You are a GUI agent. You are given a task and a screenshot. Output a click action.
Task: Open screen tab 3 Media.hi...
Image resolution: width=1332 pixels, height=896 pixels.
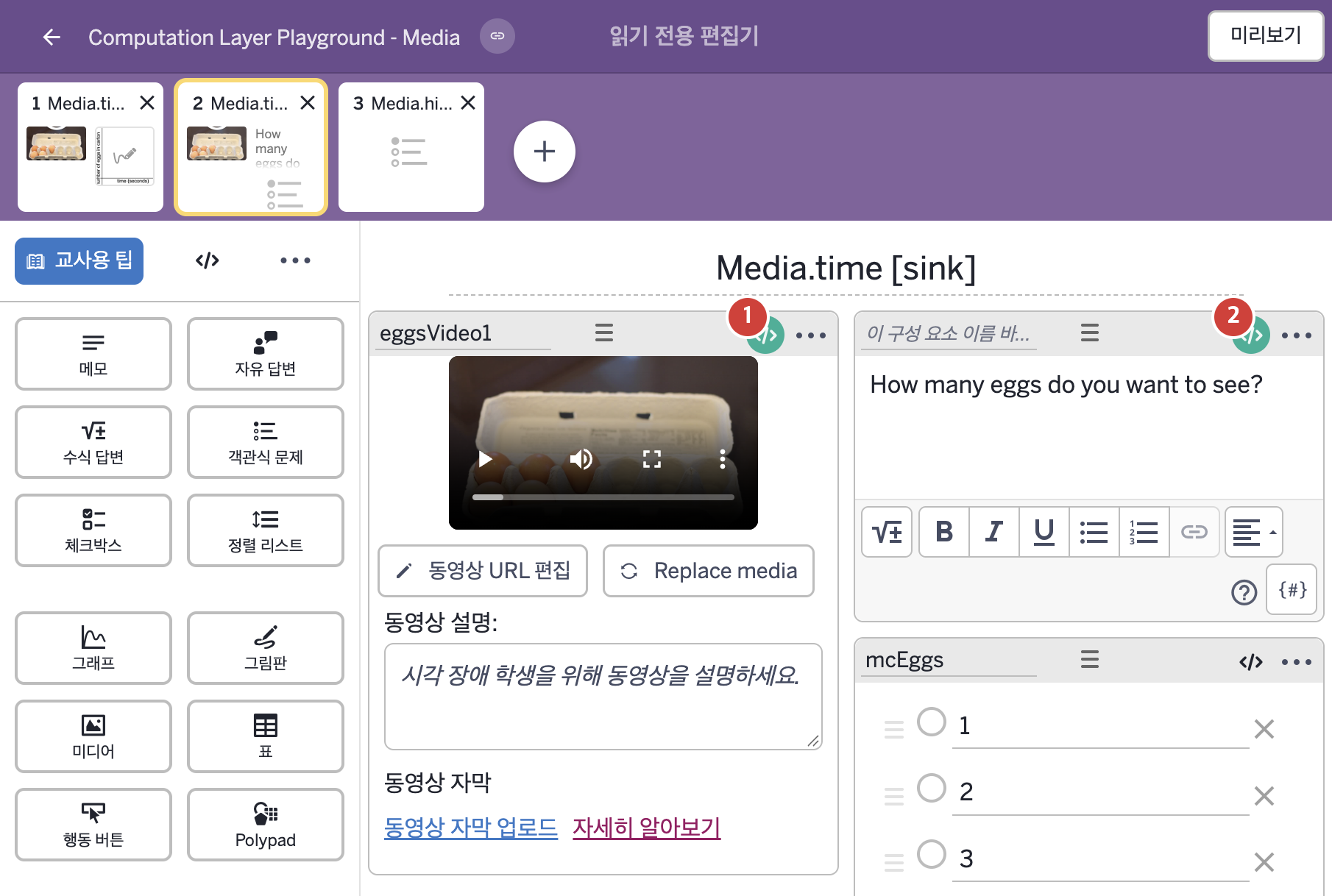tap(411, 147)
